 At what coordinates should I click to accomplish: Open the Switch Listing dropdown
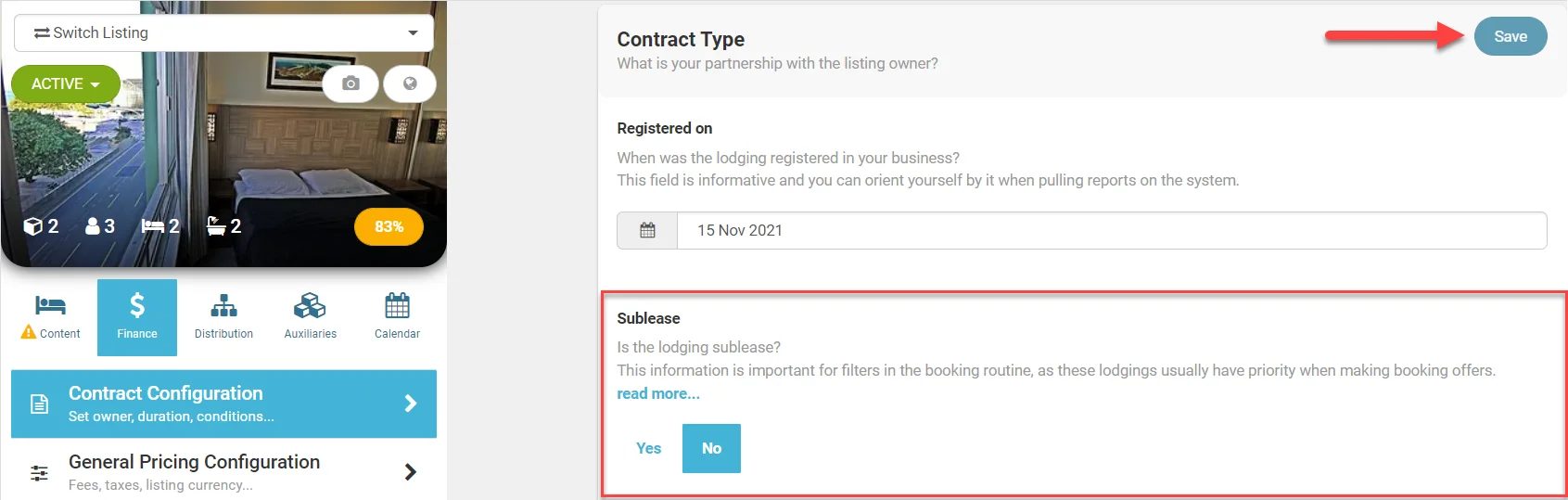point(223,32)
